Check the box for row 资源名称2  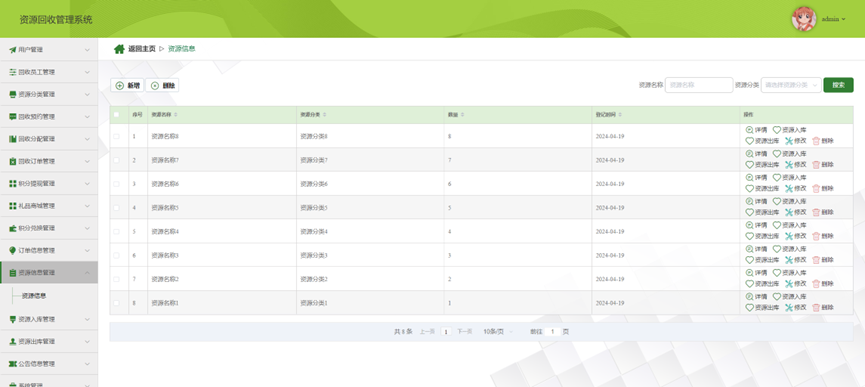click(116, 279)
